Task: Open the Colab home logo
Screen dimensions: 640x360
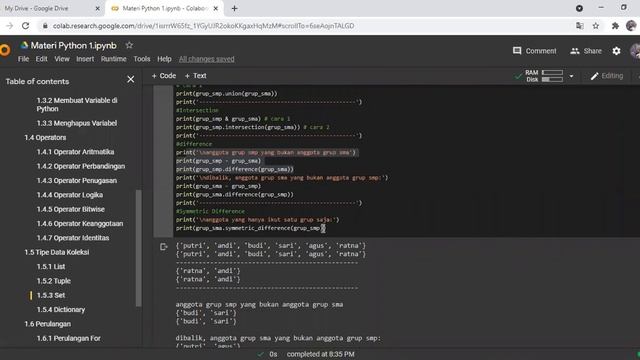Action: click(x=4, y=50)
